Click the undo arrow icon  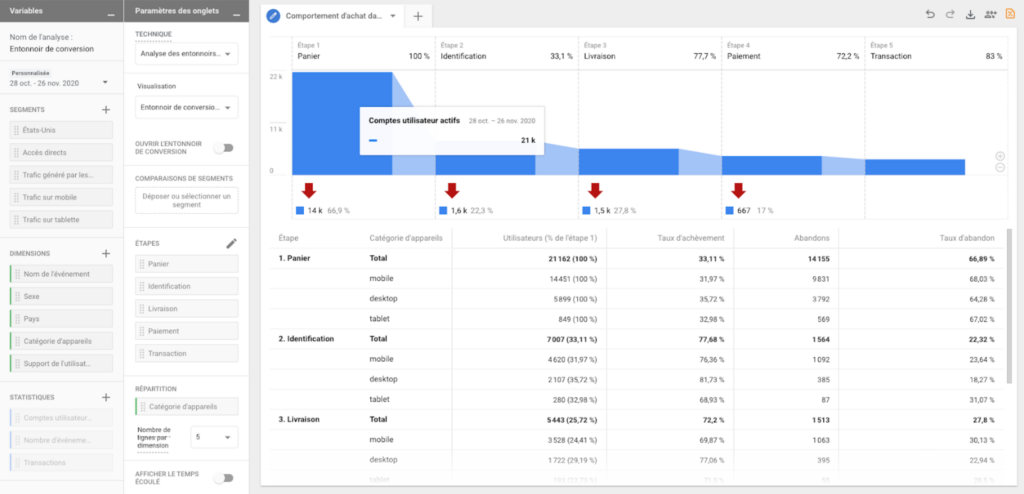coord(930,15)
